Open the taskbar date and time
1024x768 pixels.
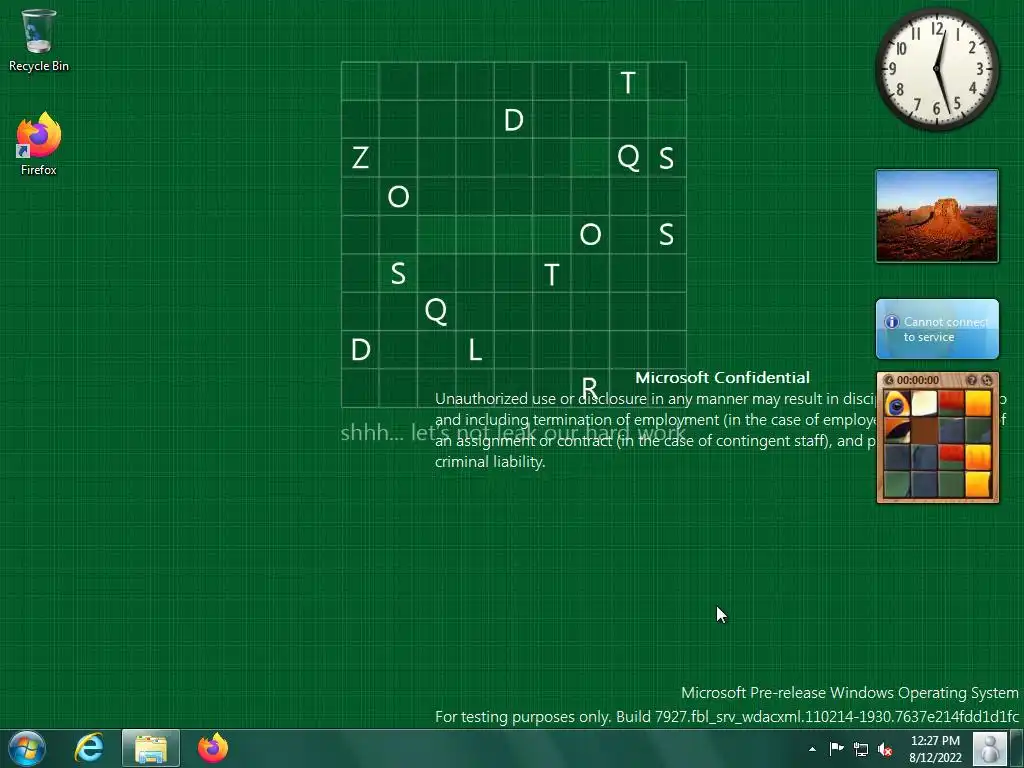[935, 749]
